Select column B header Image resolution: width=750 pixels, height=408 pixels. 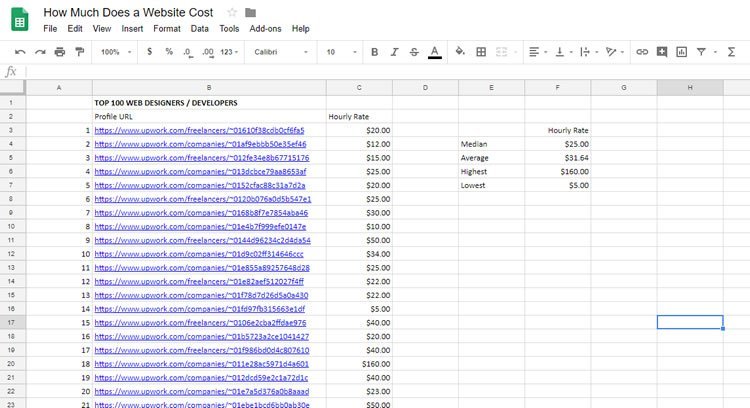point(209,88)
